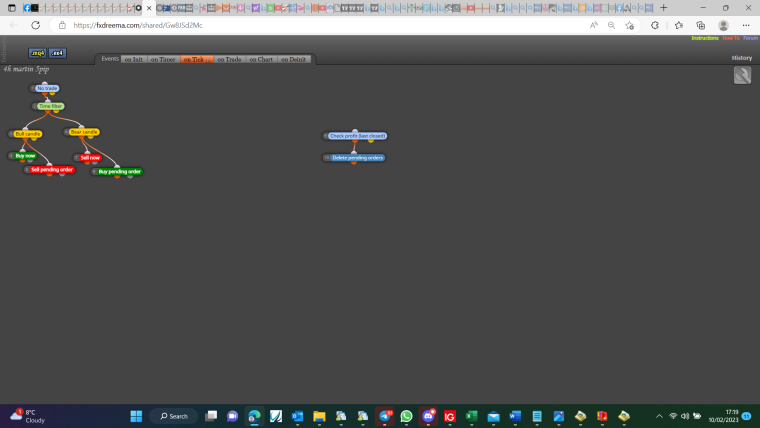Screen dimensions: 760x428
Task: Show hidden system tray icons
Action: [x=659, y=416]
